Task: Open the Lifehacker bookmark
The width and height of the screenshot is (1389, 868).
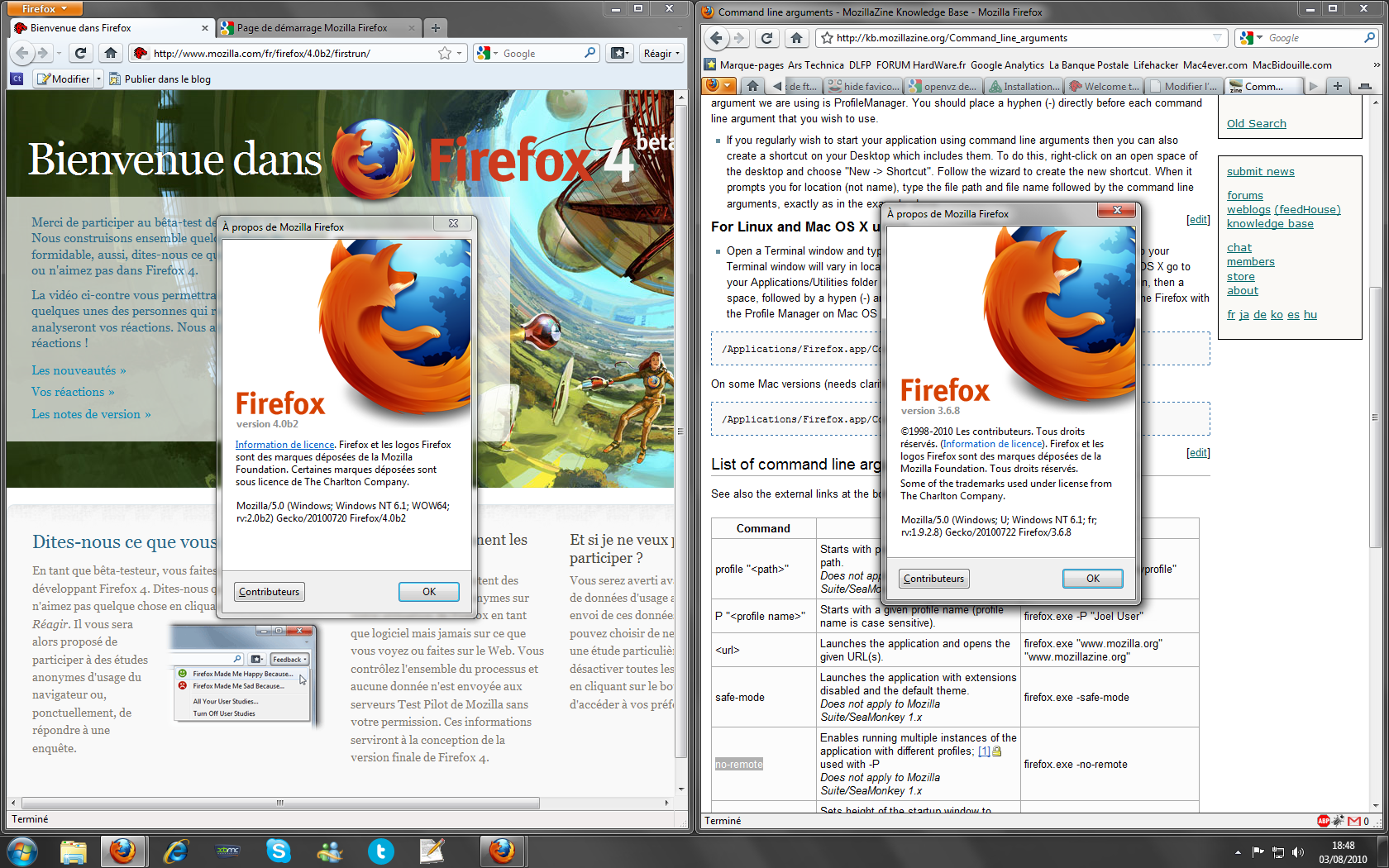Action: (1156, 65)
